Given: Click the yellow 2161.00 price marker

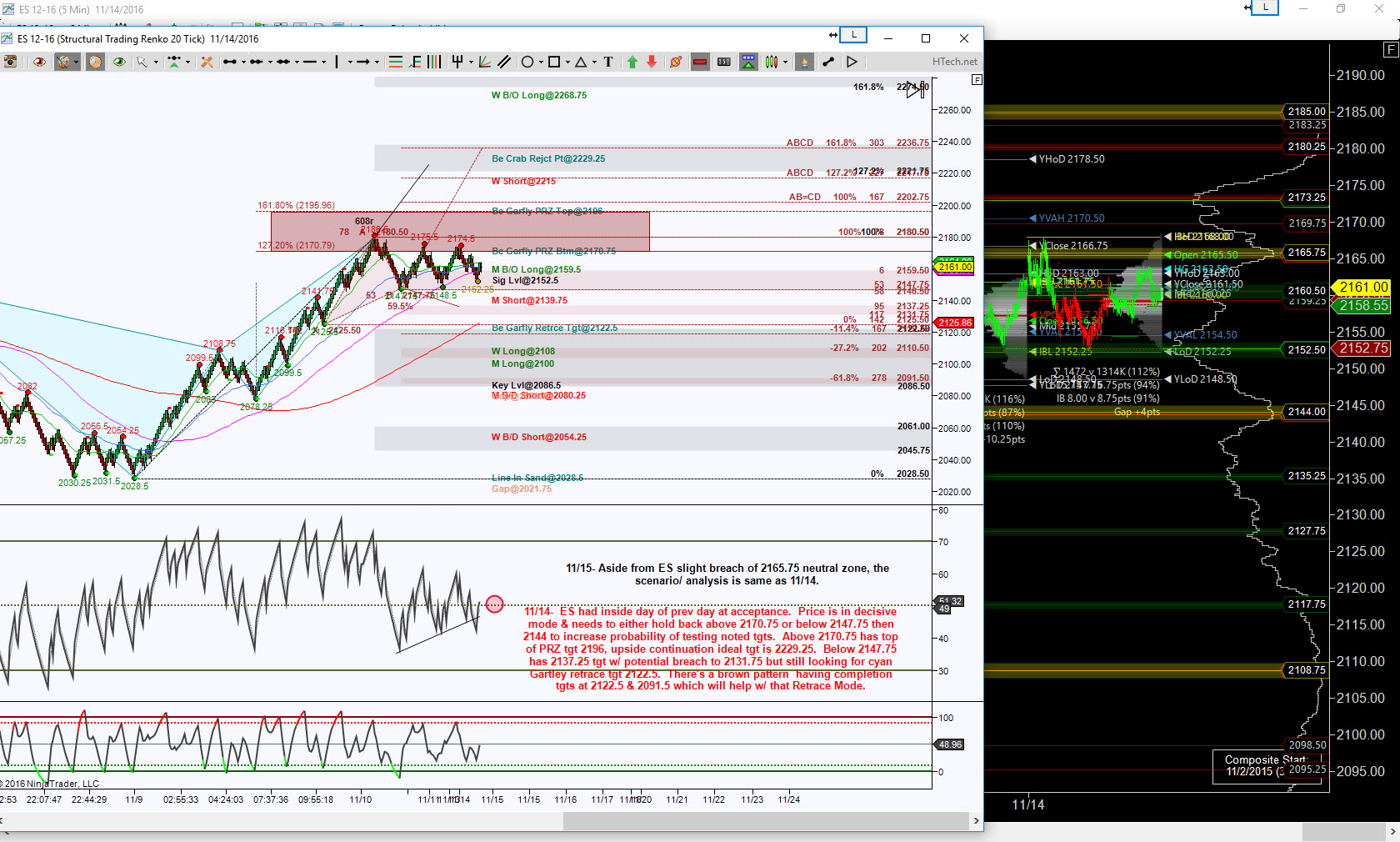Looking at the screenshot, I should point(955,267).
